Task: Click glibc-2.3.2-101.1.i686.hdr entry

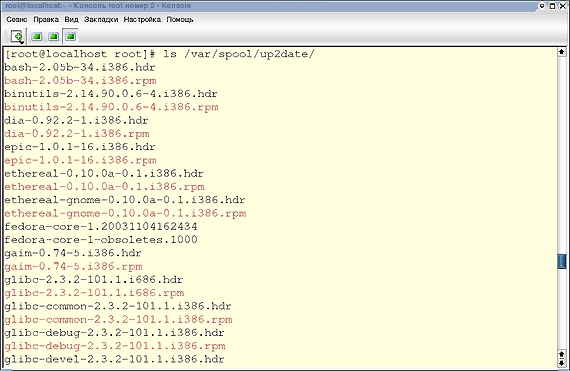Action: pos(94,279)
